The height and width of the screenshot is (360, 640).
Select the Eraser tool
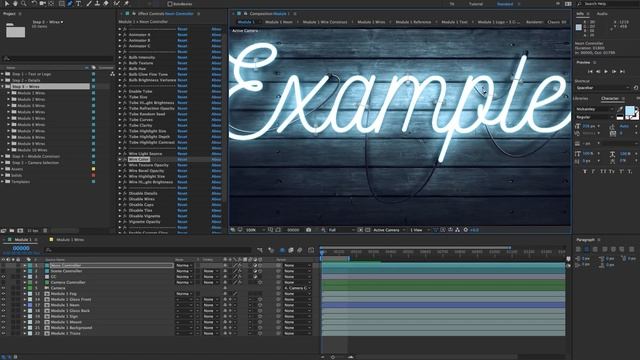coord(106,4)
